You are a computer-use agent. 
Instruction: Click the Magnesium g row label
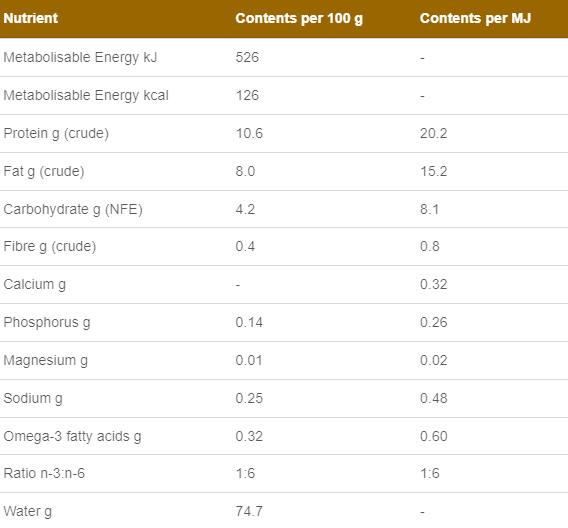46,361
